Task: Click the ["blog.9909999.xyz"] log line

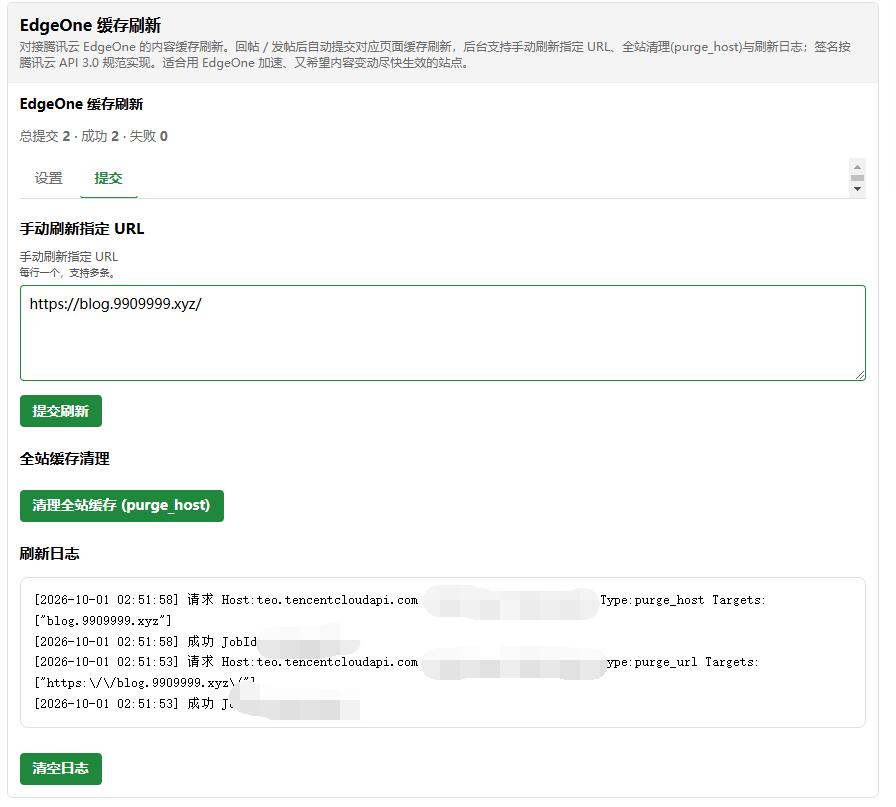Action: click(103, 621)
